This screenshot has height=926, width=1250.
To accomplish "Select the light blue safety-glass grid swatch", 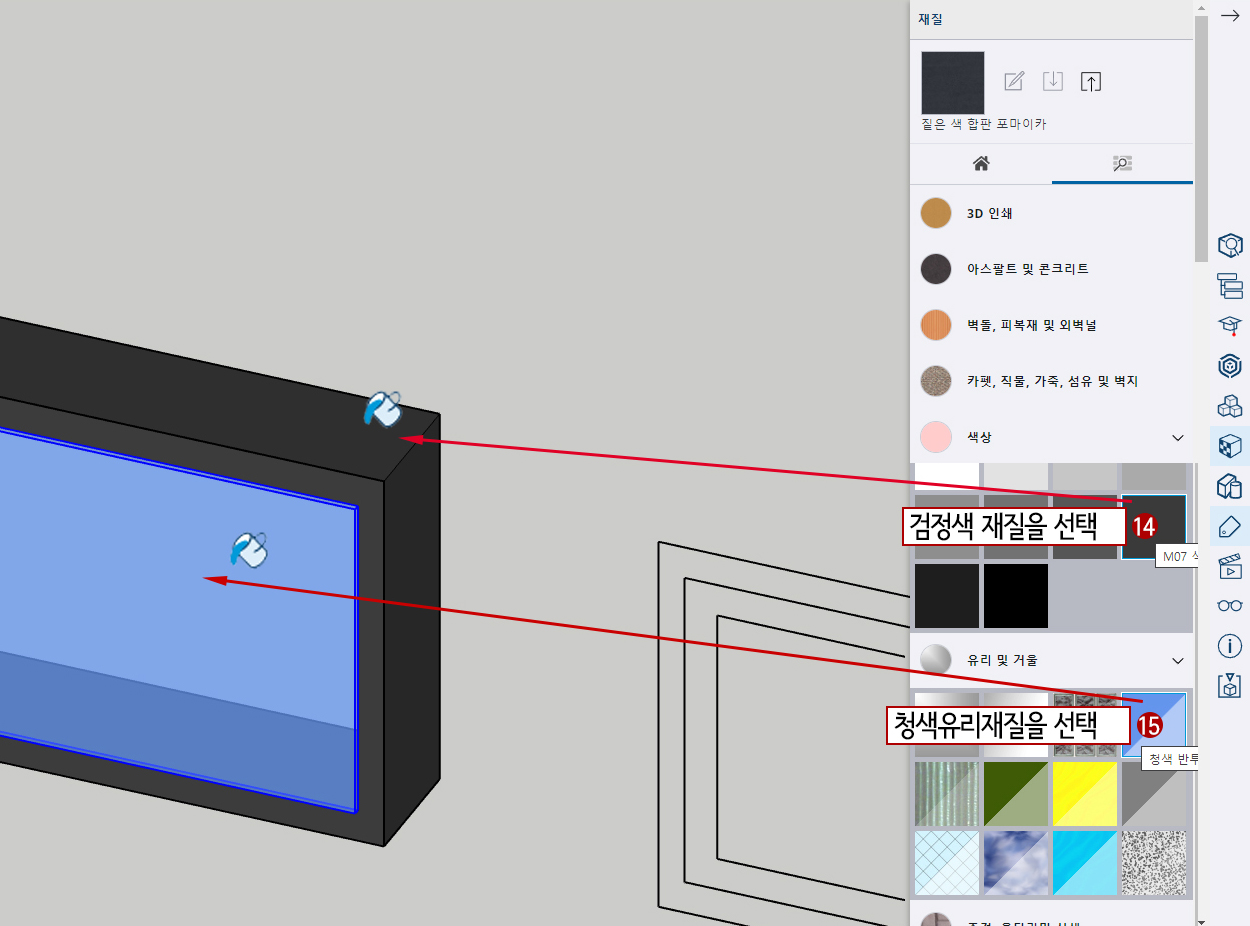I will tap(947, 863).
